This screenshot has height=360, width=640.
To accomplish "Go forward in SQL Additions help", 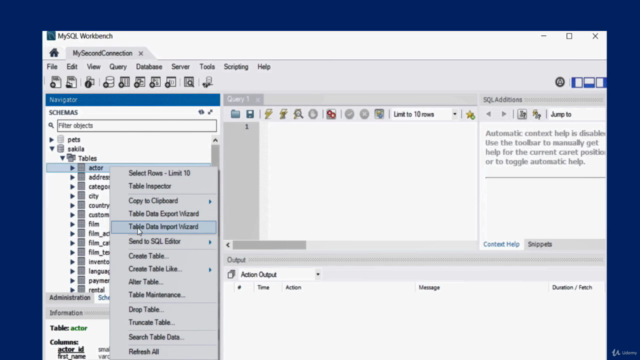I will click(504, 114).
